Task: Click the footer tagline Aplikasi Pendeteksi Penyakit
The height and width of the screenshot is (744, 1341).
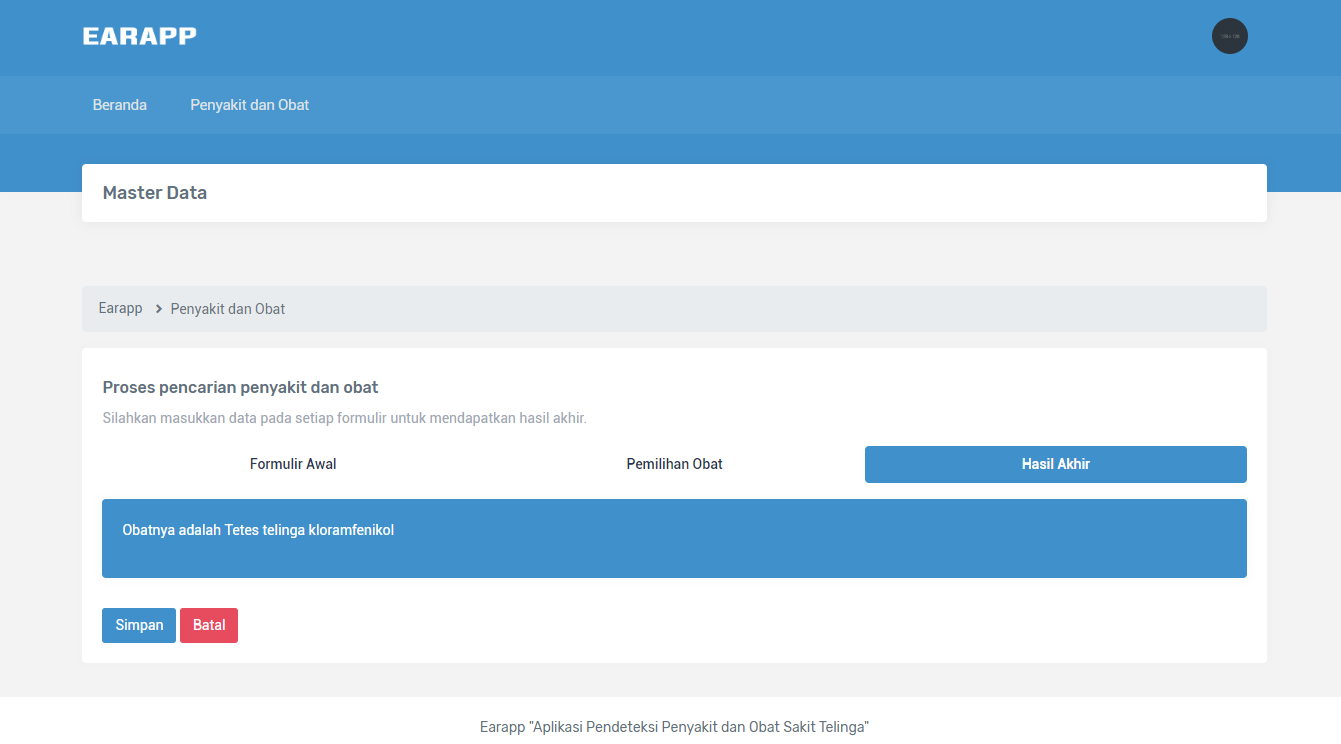Action: 698,727
